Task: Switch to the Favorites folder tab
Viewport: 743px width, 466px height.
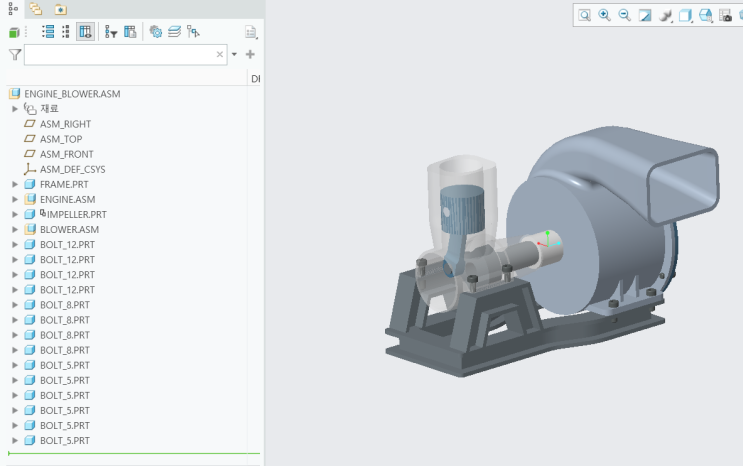Action: click(x=60, y=9)
